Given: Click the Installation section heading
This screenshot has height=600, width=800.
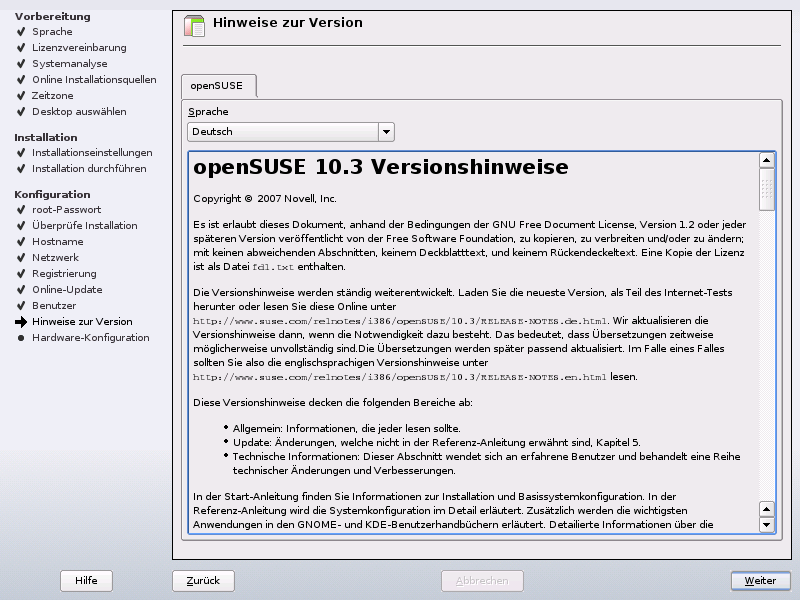Looking at the screenshot, I should (46, 137).
